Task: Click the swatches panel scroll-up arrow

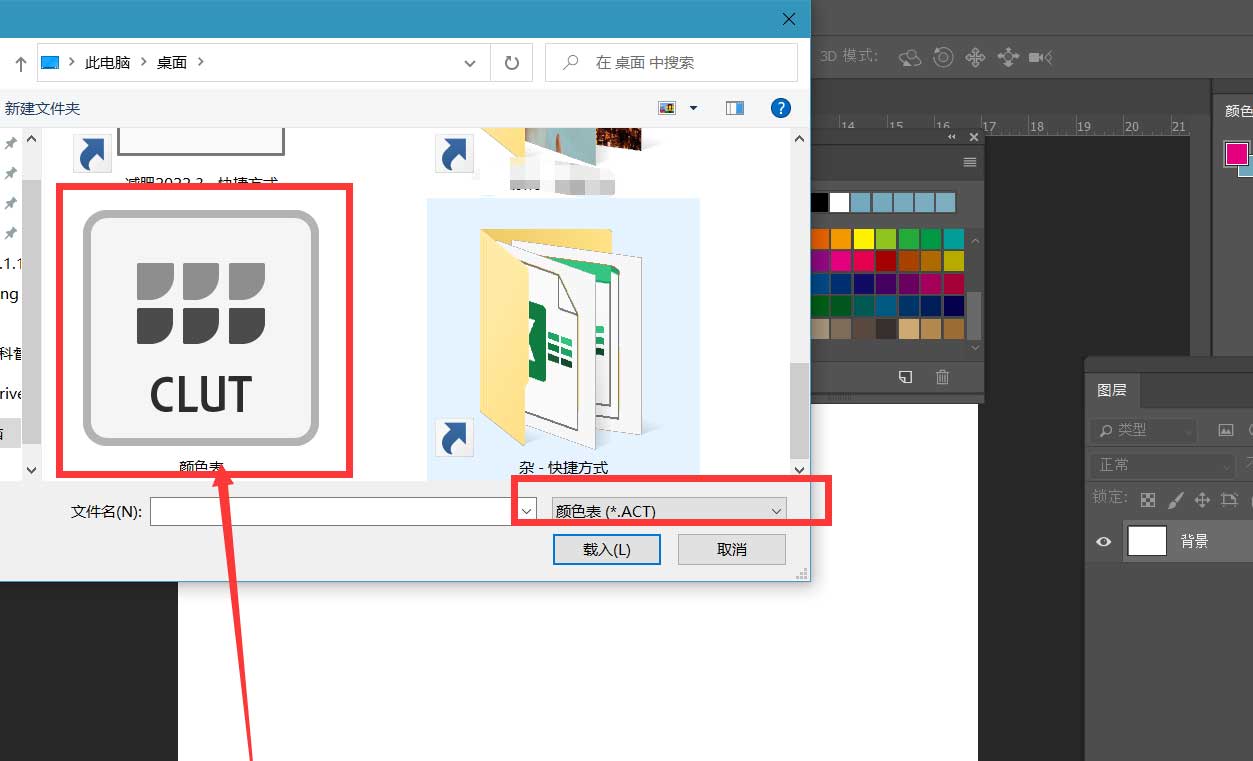Action: [x=976, y=239]
